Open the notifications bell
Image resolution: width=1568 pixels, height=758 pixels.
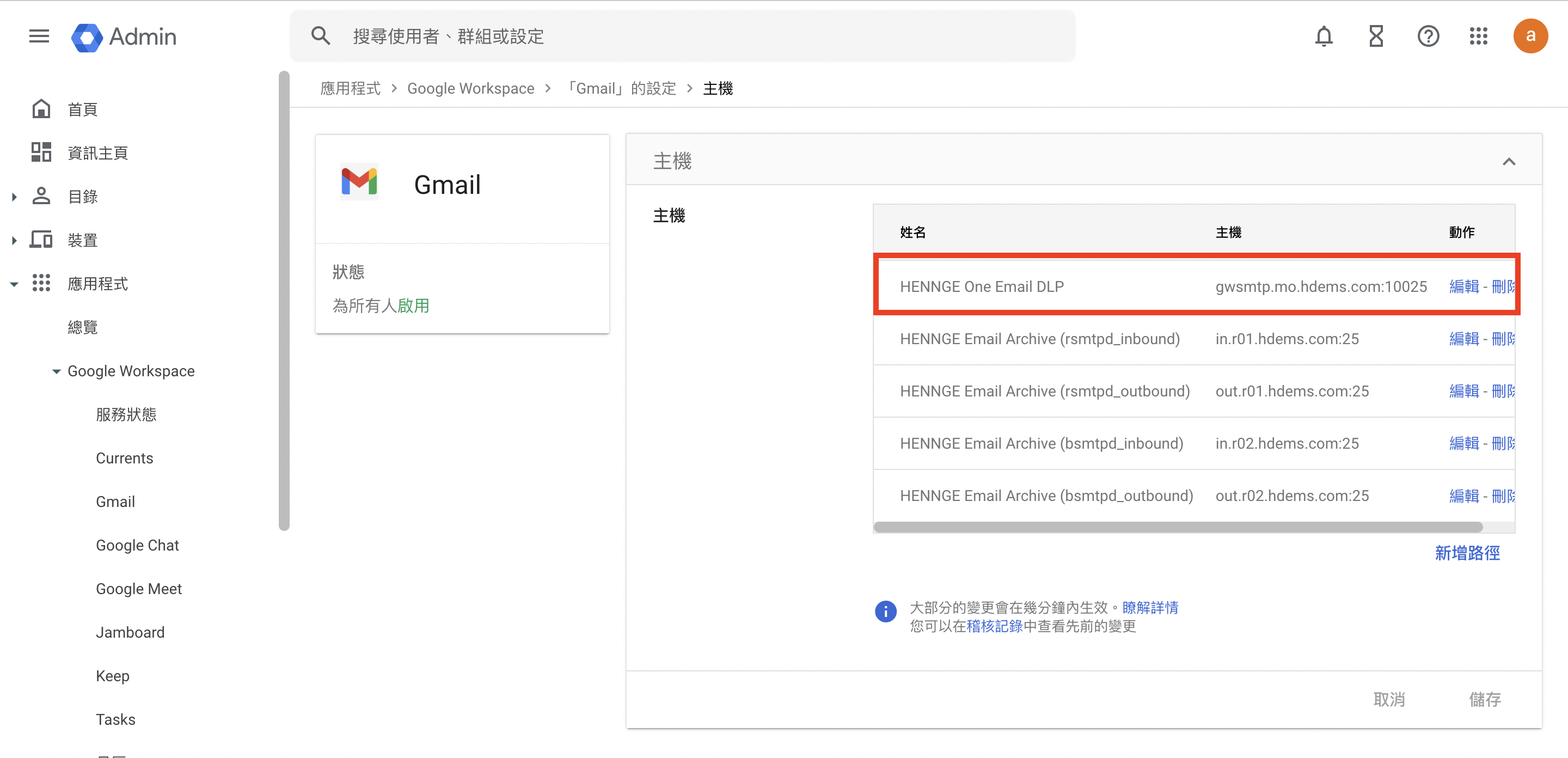(1324, 36)
